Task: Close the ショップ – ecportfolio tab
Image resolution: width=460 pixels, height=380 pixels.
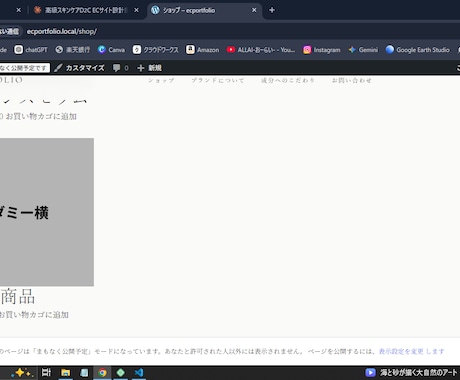Action: click(254, 10)
